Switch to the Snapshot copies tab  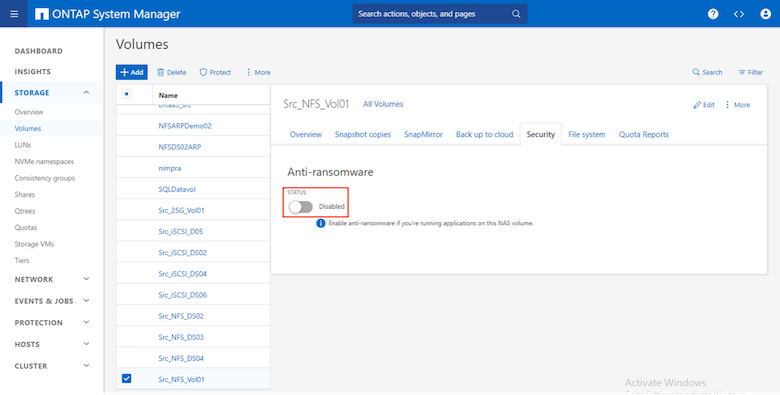[363, 134]
